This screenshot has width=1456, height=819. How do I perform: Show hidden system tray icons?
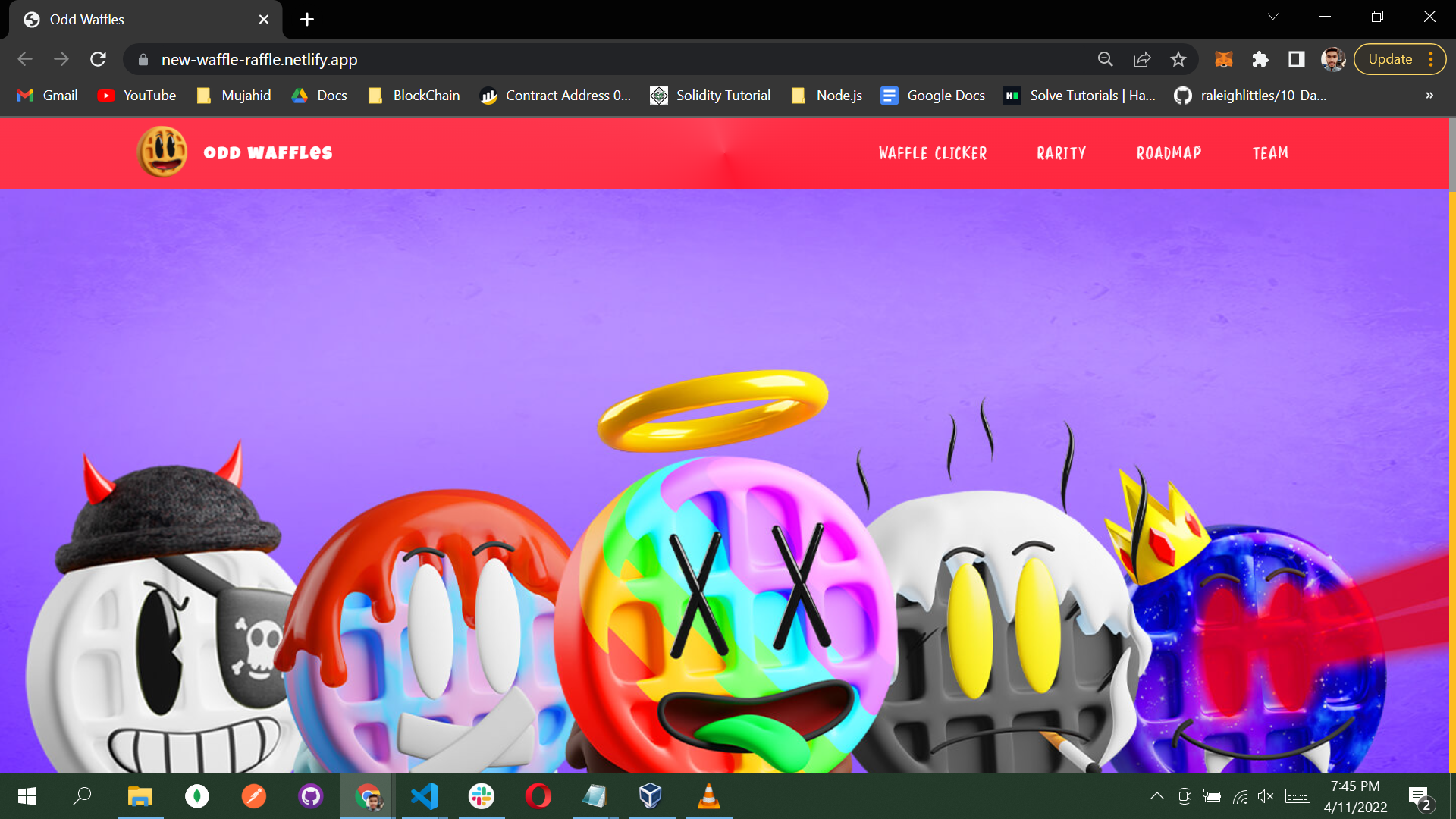(1156, 796)
